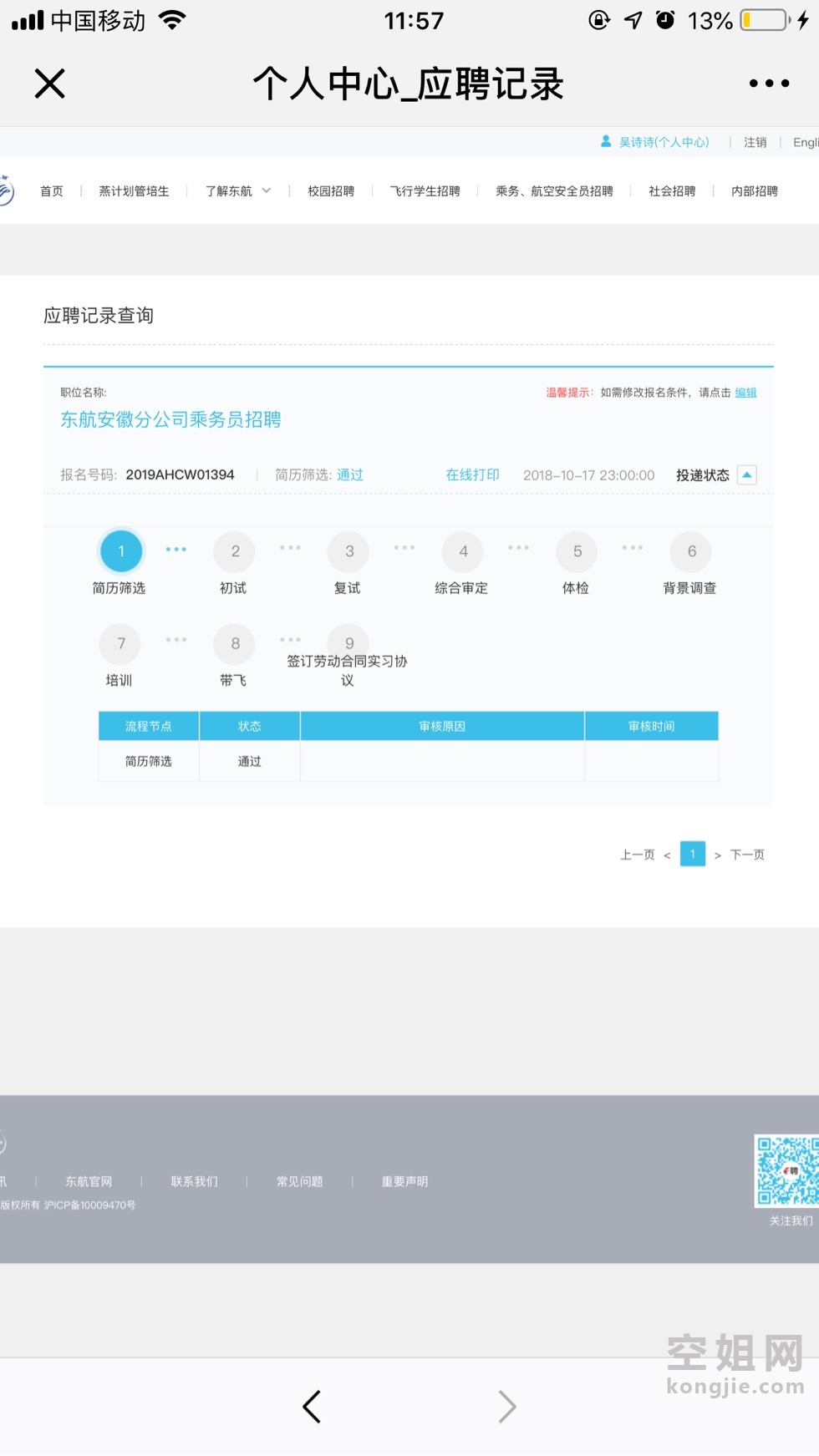Select the 通过 status cell in table
The height and width of the screenshot is (1456, 819).
click(x=249, y=761)
